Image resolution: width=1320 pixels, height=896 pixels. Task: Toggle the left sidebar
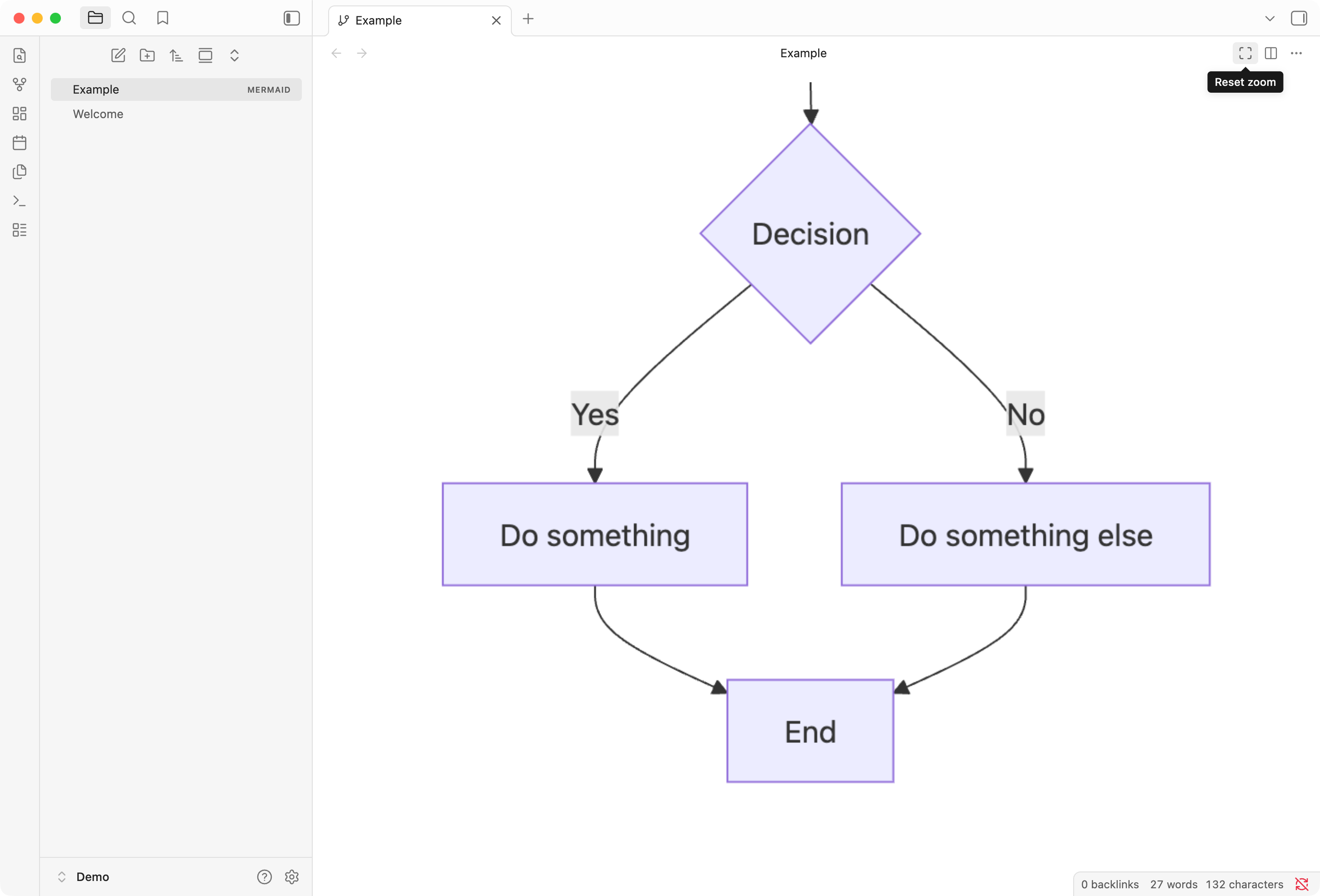[x=291, y=18]
